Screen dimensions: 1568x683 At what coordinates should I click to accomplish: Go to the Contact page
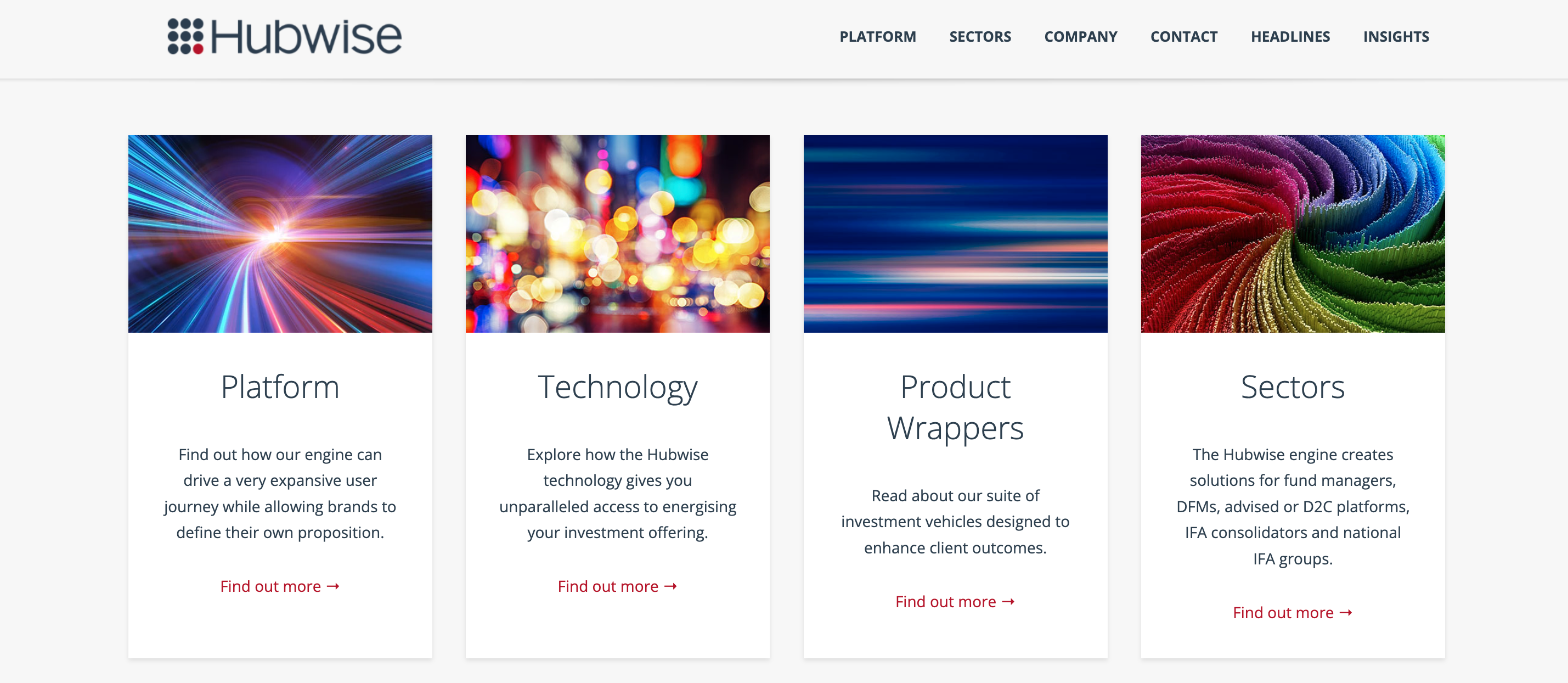tap(1183, 37)
